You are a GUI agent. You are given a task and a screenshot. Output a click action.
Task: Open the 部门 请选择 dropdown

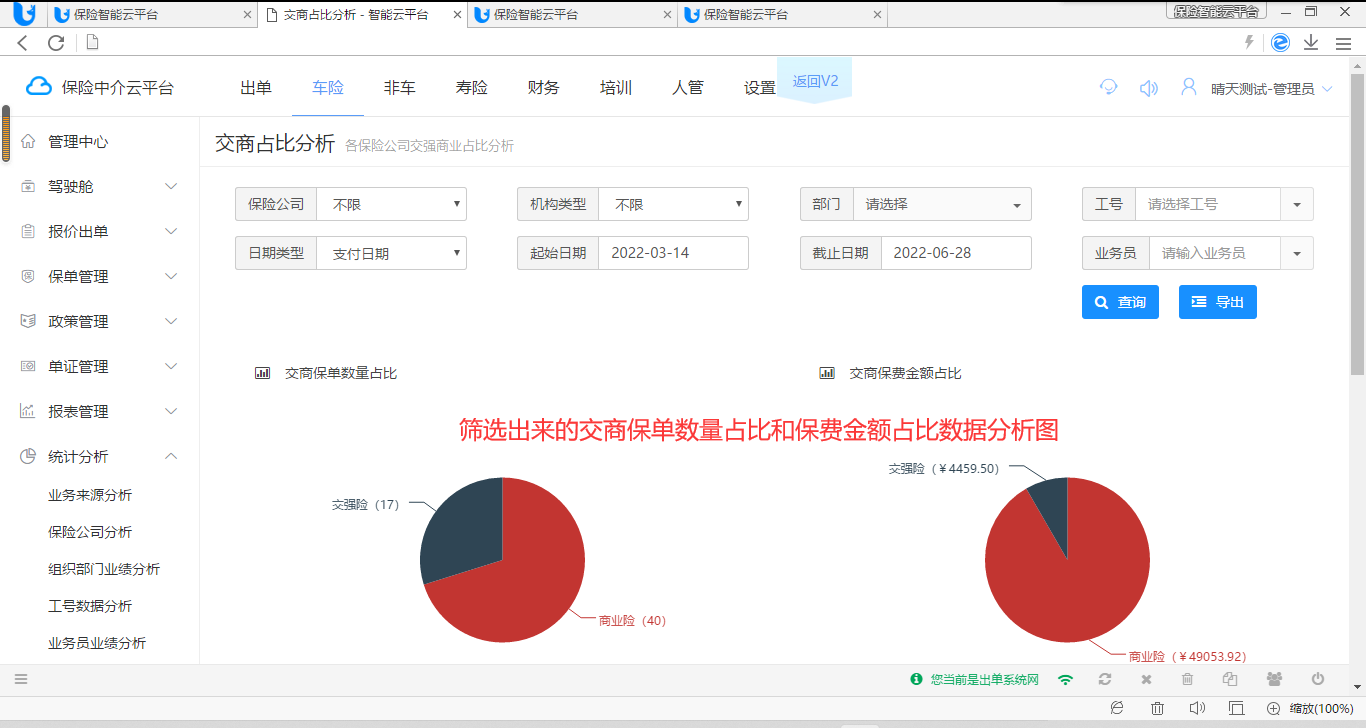[942, 204]
